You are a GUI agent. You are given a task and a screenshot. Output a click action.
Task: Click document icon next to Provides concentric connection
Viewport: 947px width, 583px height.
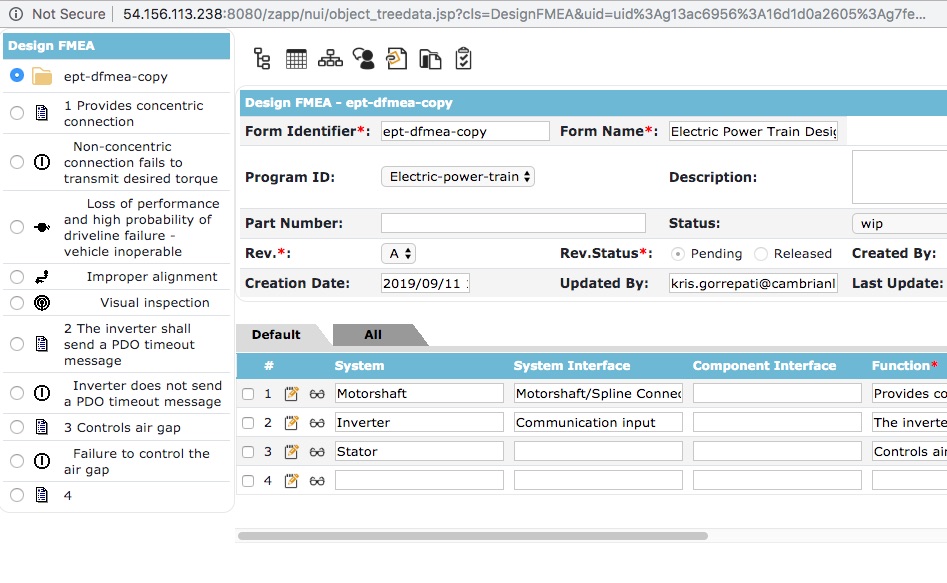pos(42,113)
